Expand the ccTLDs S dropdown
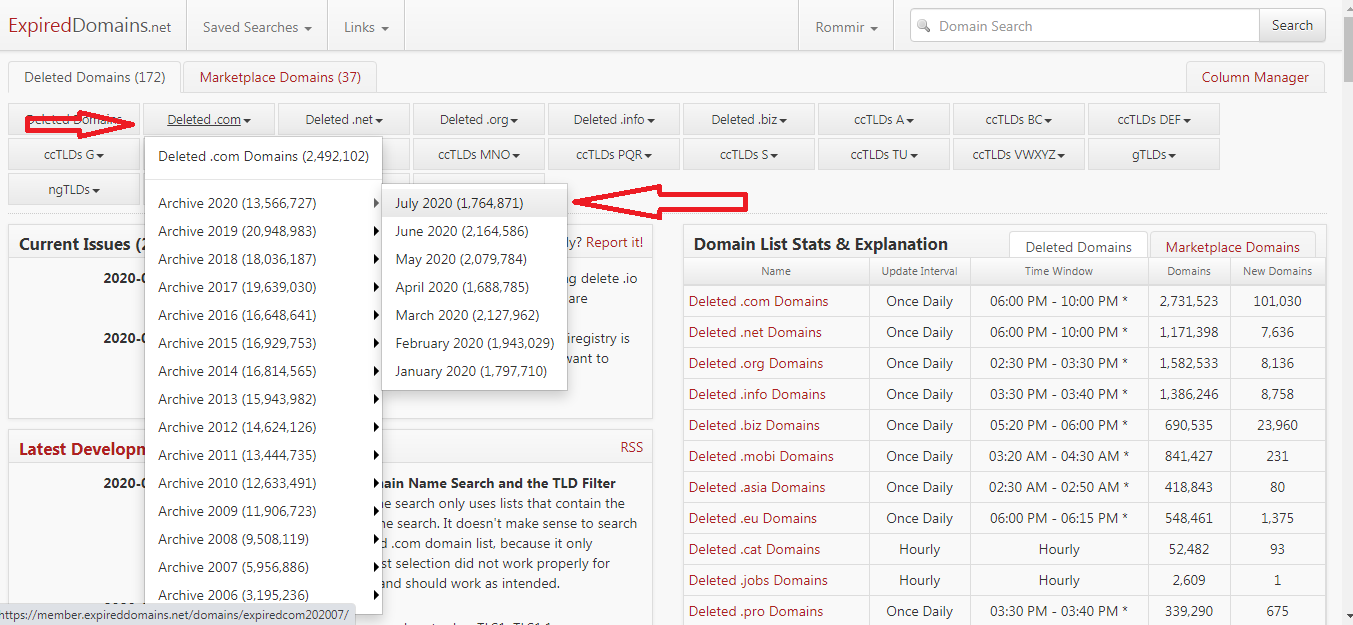1353x625 pixels. pos(749,155)
